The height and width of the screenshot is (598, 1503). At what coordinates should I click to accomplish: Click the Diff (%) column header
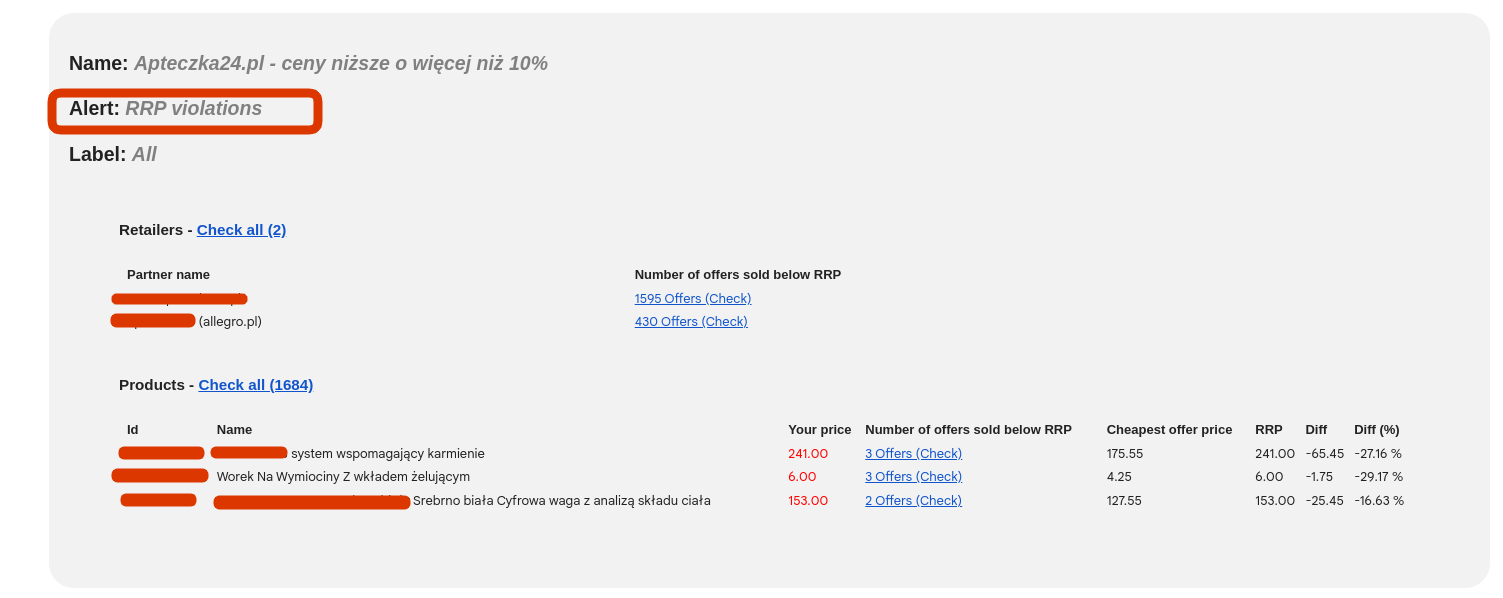[x=1376, y=430]
